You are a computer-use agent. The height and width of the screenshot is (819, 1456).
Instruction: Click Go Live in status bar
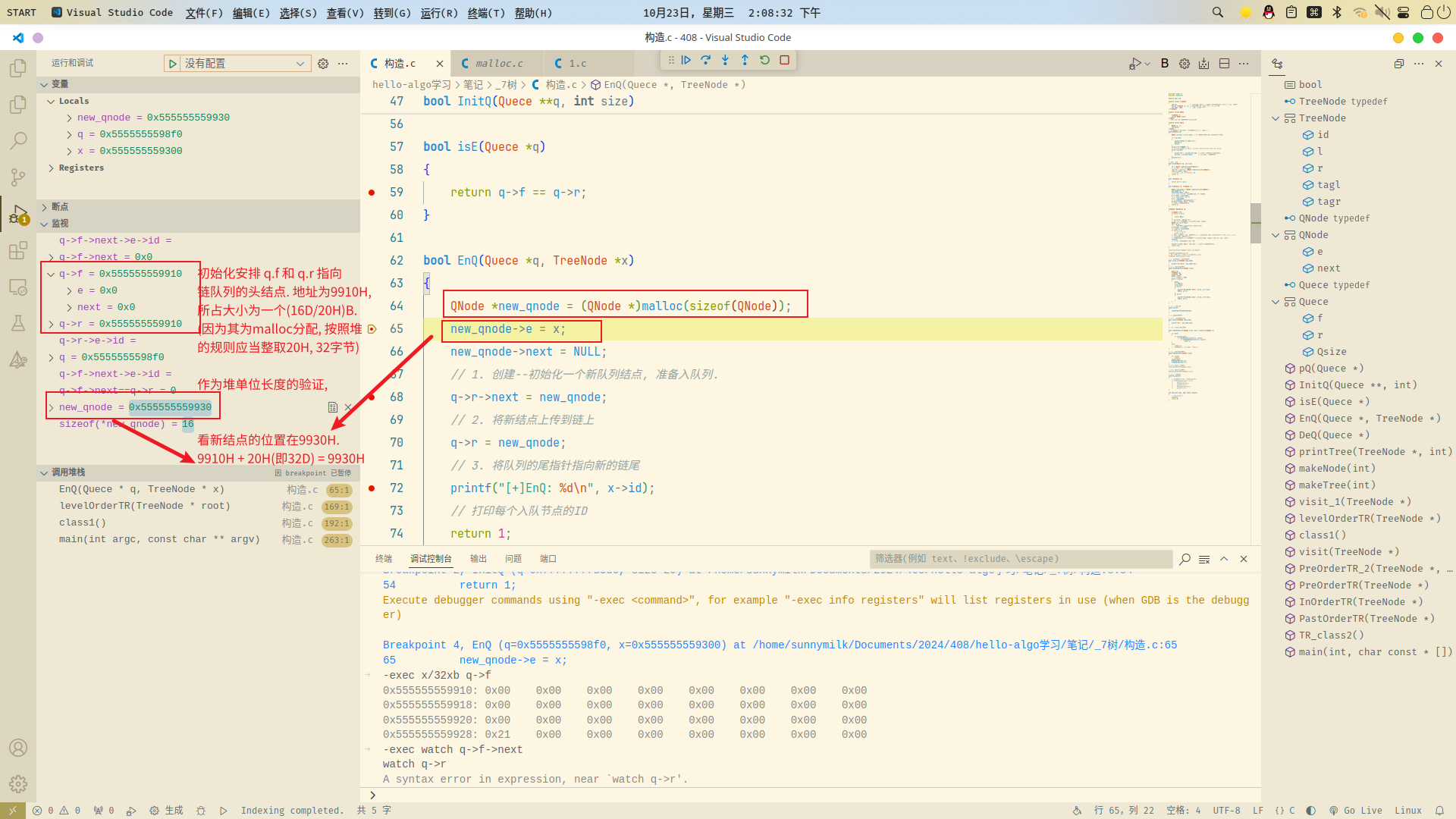[x=1355, y=811]
